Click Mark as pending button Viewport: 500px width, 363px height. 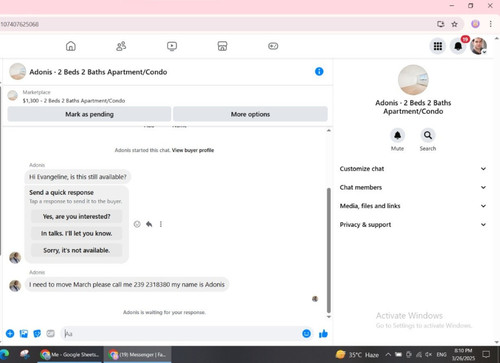coord(89,114)
